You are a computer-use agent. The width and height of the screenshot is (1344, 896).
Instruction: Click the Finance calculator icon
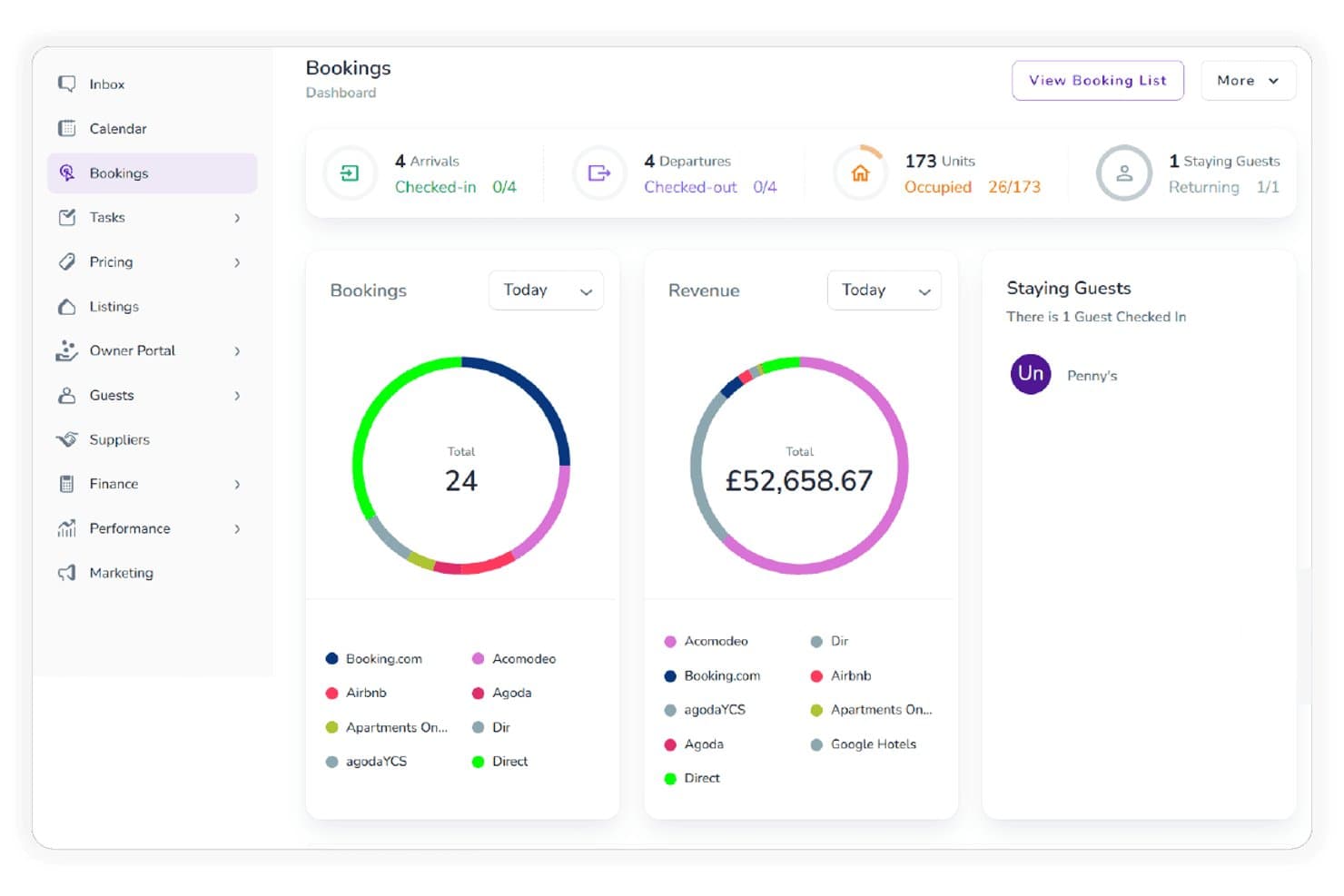coord(66,484)
